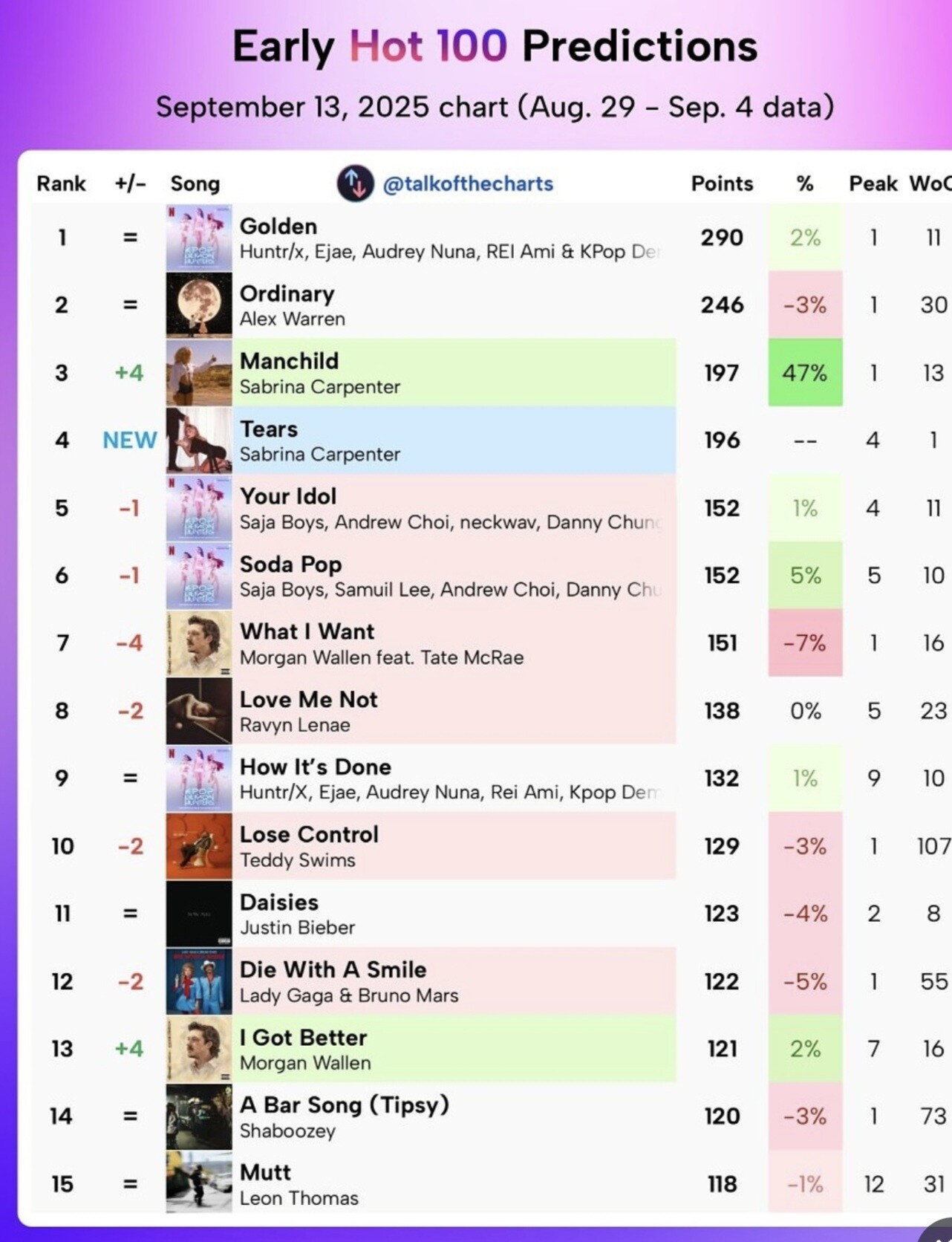Click the NEW badge beside Tears
Screen dimensions: 952x1242
coord(130,440)
